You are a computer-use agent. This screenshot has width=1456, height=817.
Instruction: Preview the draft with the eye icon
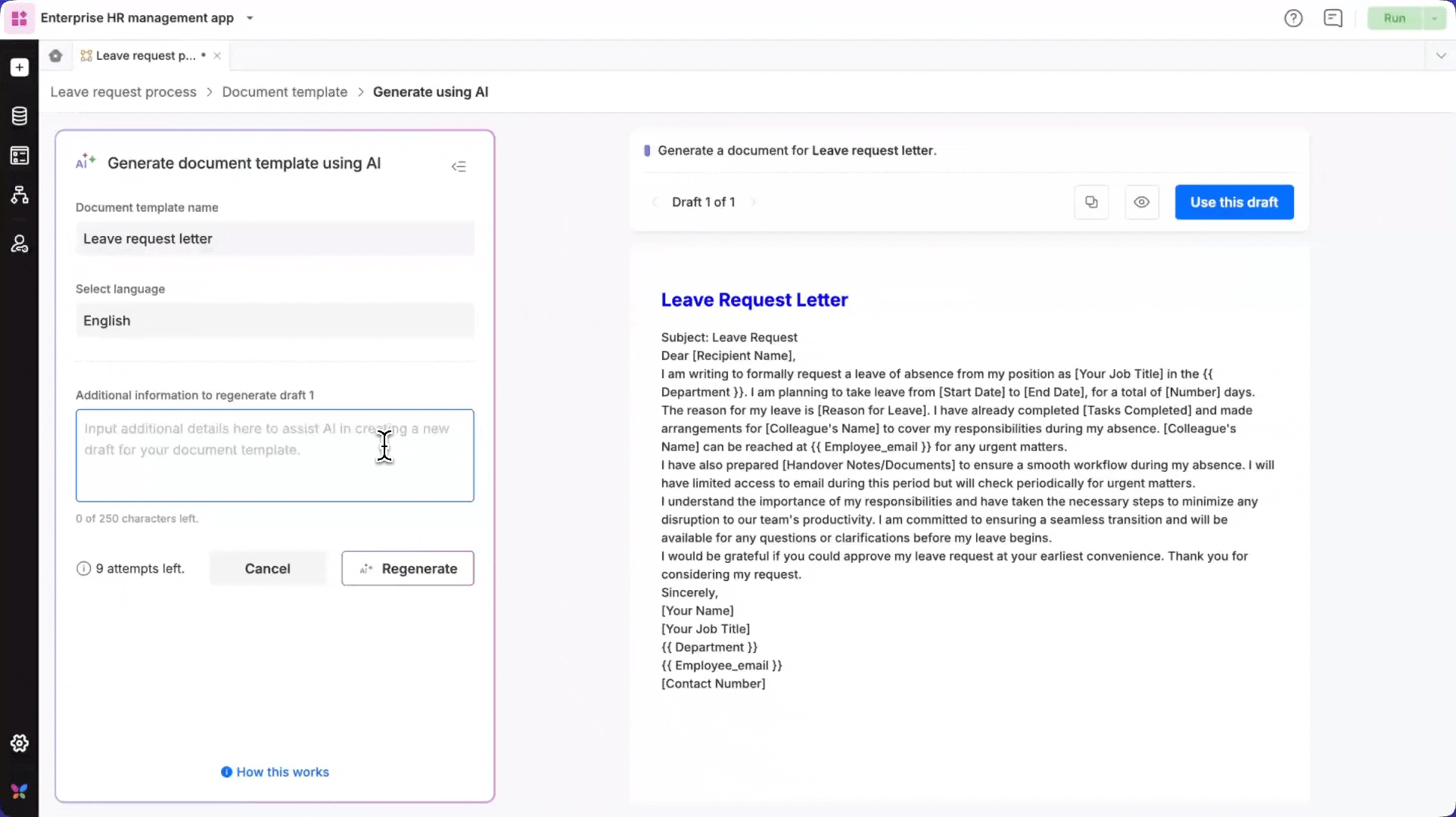(1142, 202)
